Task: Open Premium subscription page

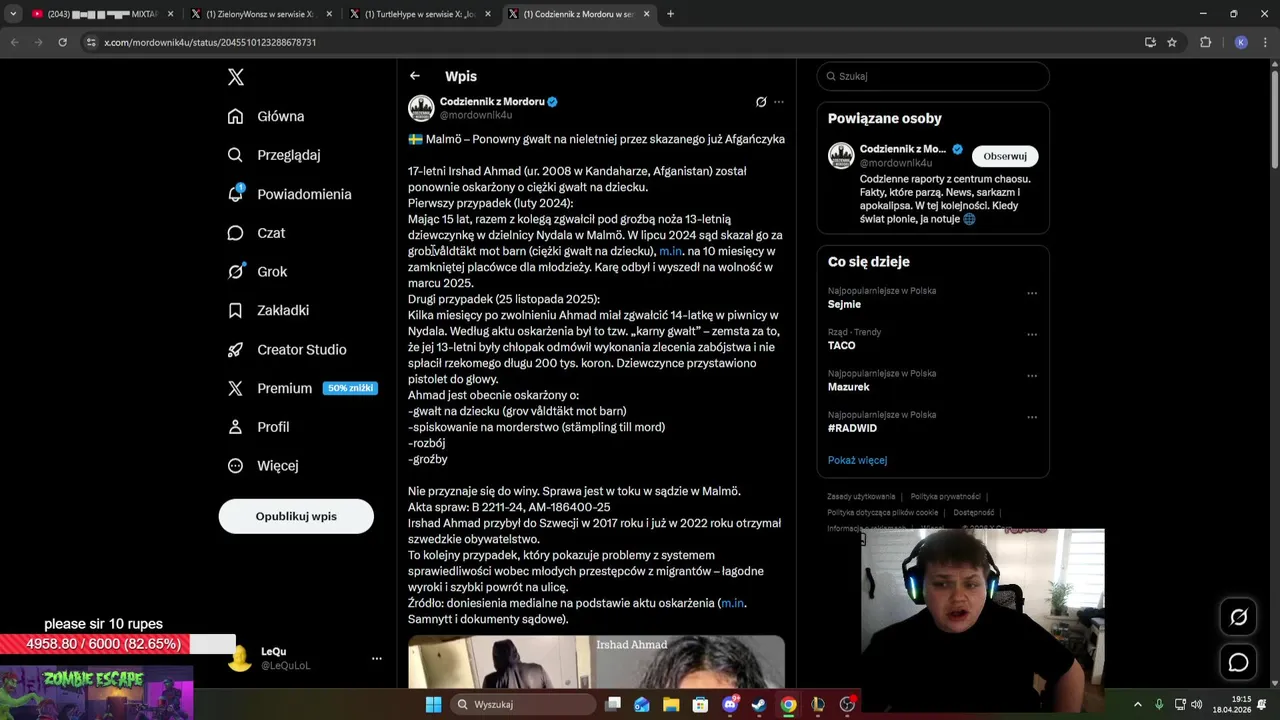Action: [302, 388]
